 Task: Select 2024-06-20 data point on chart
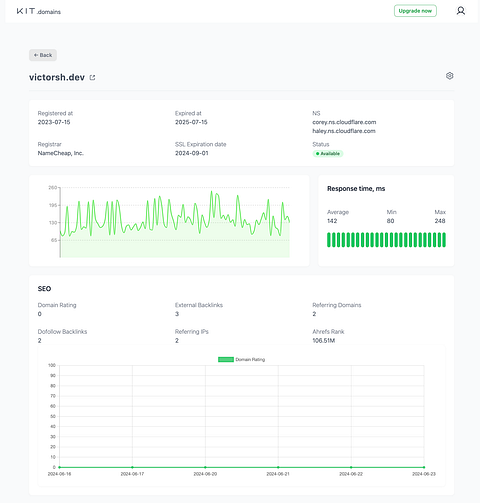[205, 467]
